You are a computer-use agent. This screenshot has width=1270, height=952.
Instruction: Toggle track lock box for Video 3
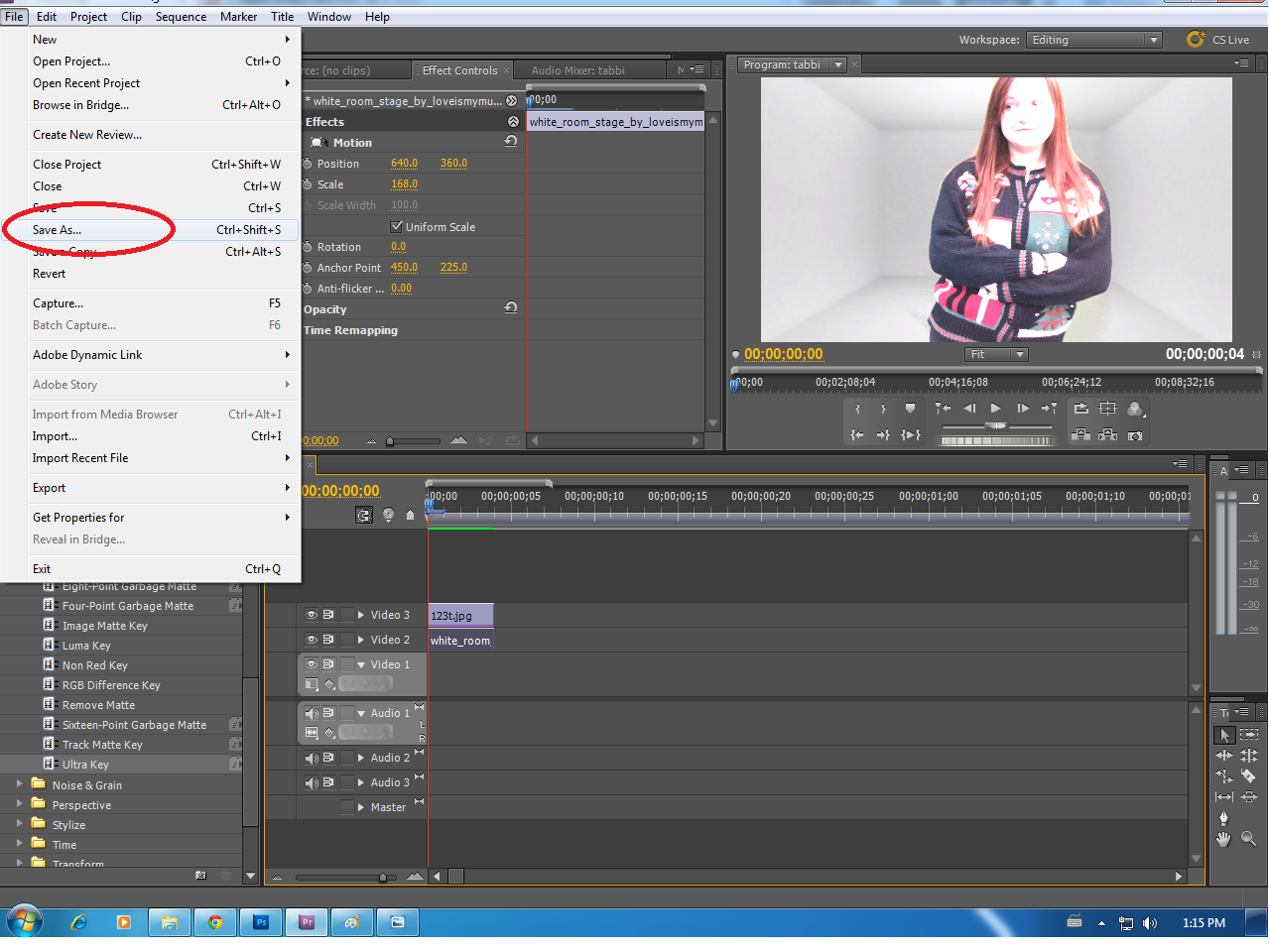347,615
